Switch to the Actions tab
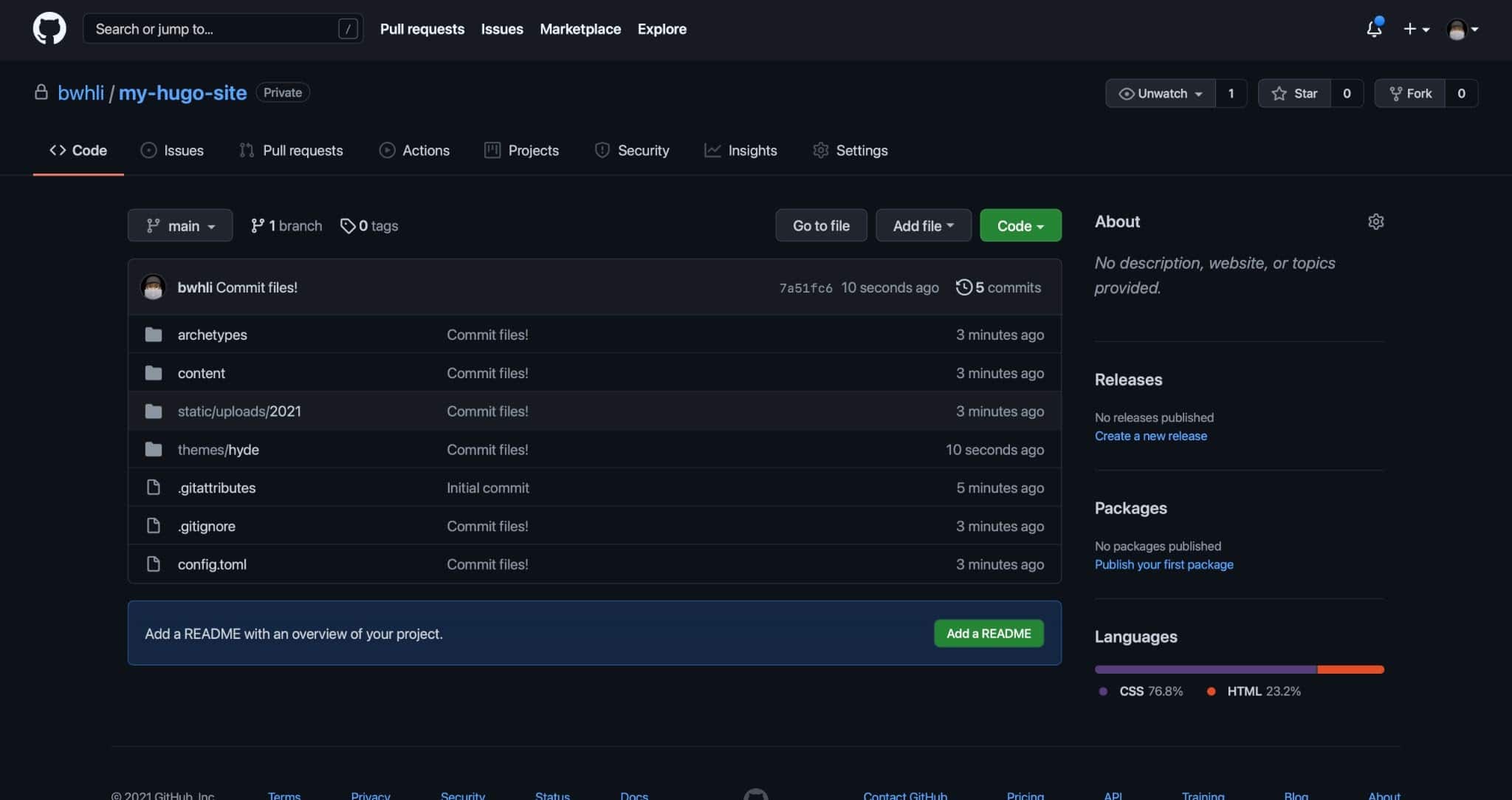Viewport: 1512px width, 800px height. [414, 151]
